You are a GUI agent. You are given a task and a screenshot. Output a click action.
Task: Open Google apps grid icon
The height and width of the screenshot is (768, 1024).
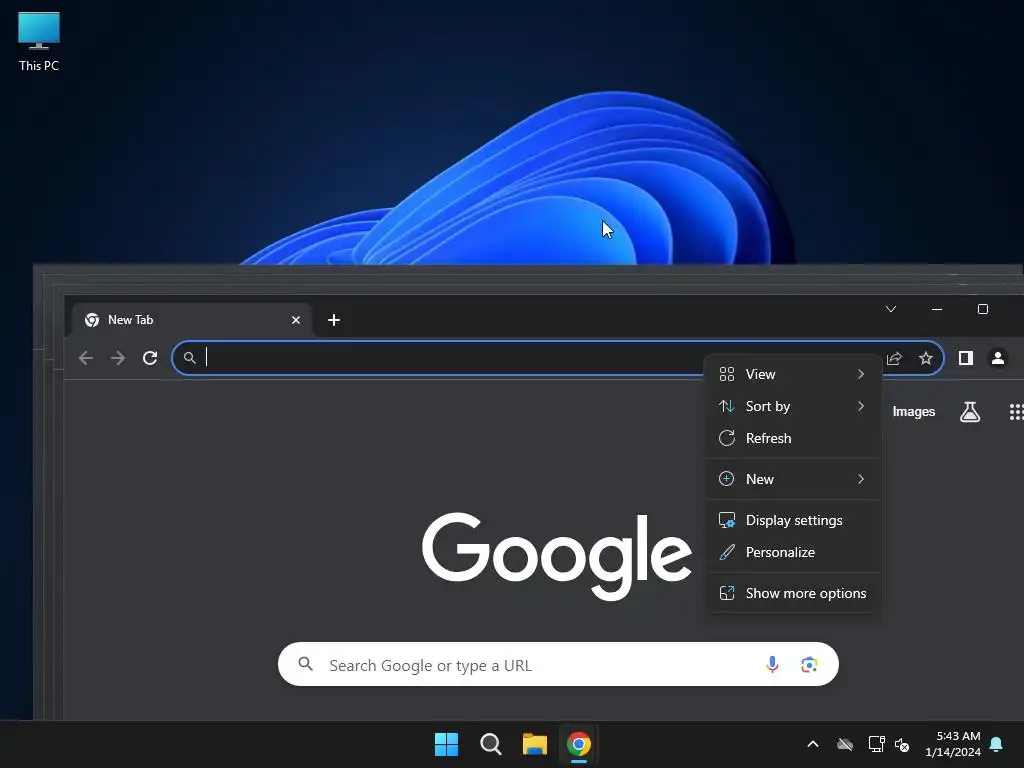pyautogui.click(x=1016, y=411)
